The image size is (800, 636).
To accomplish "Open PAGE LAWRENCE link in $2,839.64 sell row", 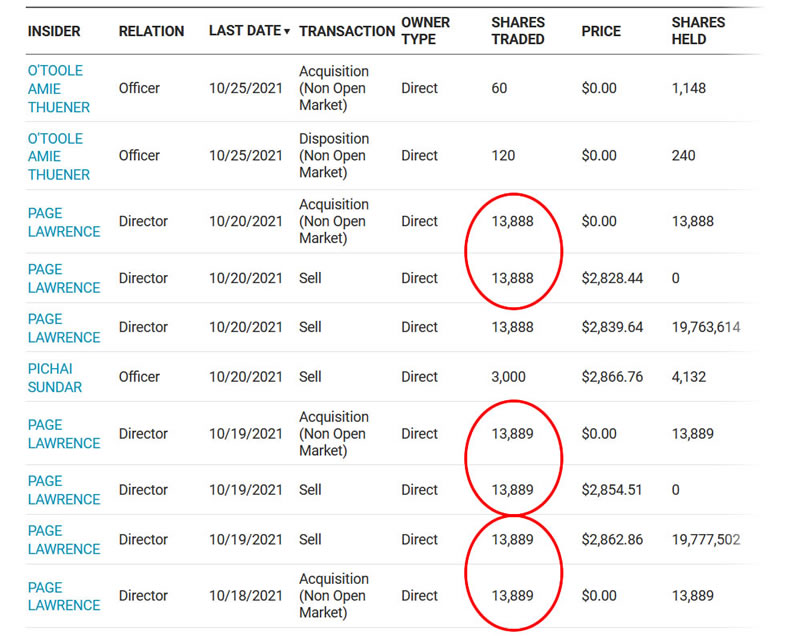I will tap(63, 328).
